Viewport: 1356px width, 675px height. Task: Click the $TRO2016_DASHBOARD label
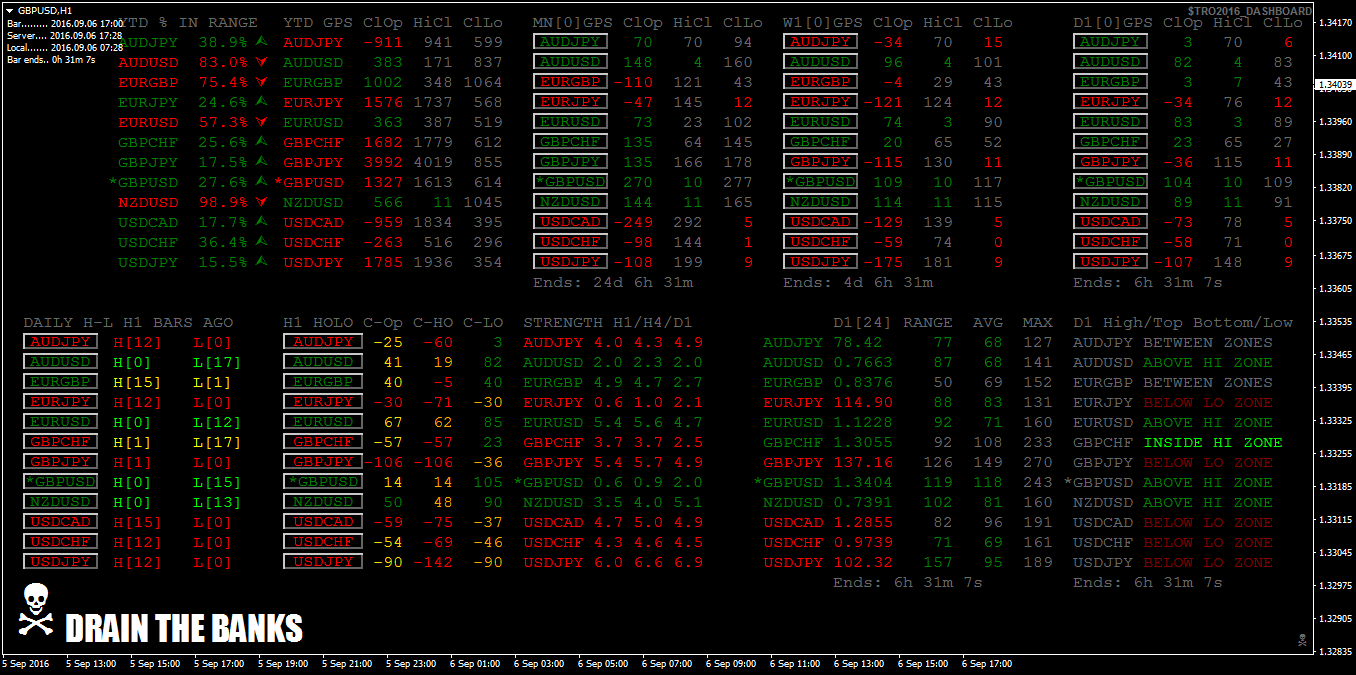1250,11
